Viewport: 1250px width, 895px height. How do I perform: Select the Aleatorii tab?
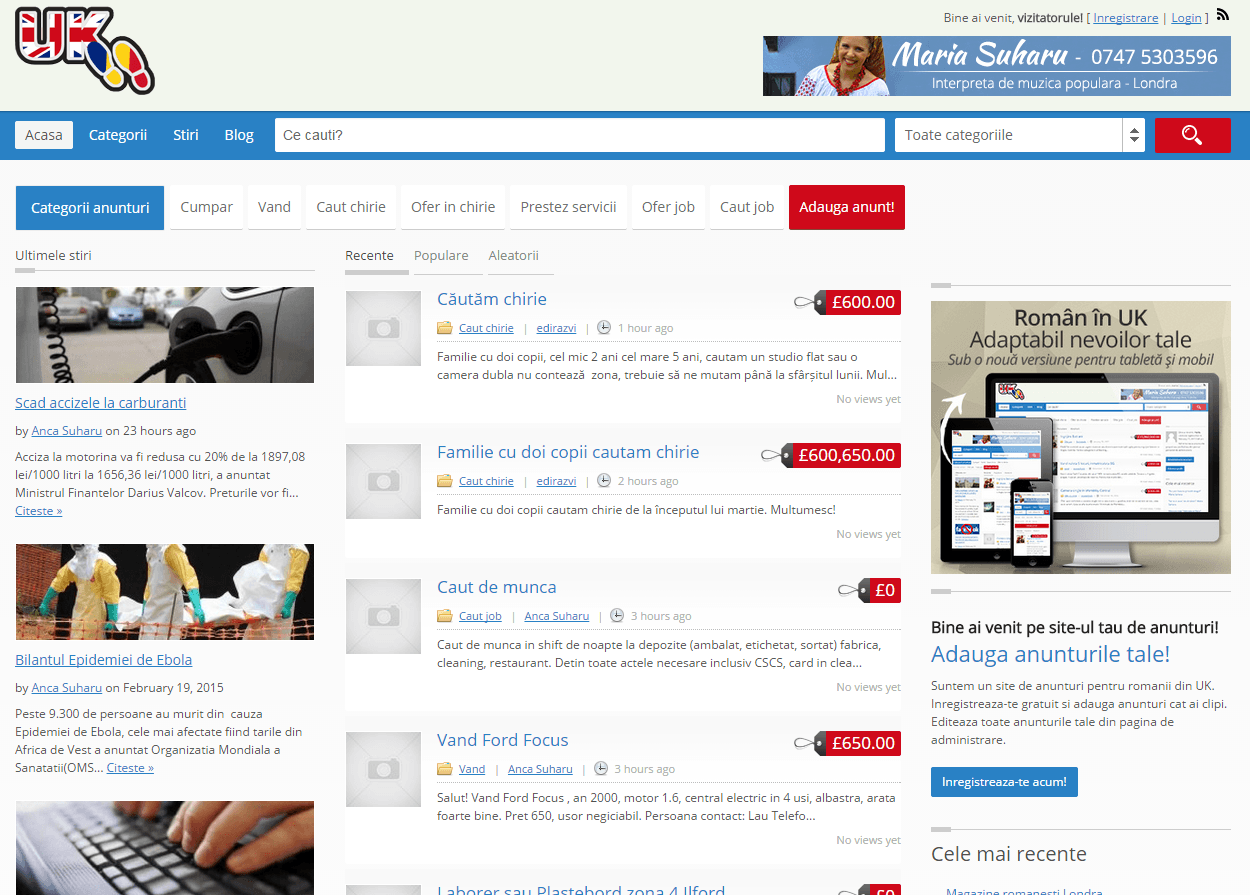(x=513, y=256)
